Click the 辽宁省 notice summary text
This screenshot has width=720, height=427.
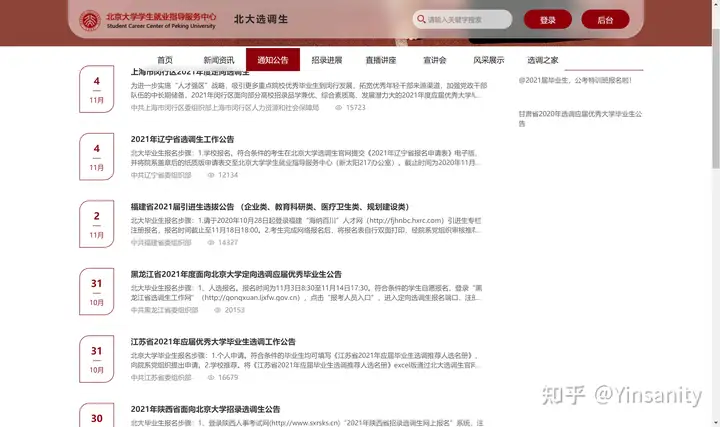pyautogui.click(x=305, y=157)
